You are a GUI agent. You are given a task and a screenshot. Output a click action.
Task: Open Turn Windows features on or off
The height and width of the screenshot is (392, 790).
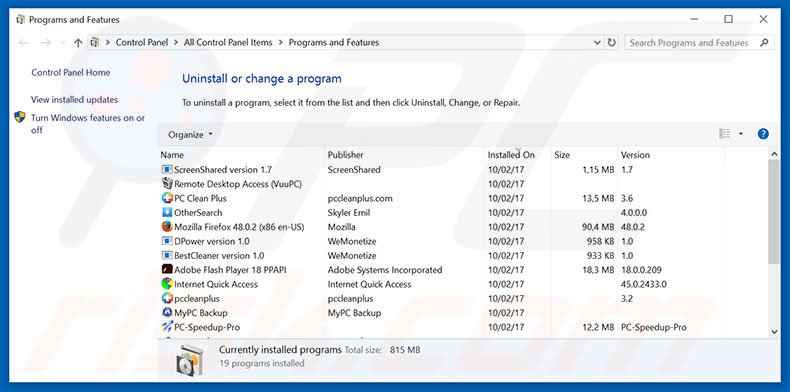click(88, 123)
